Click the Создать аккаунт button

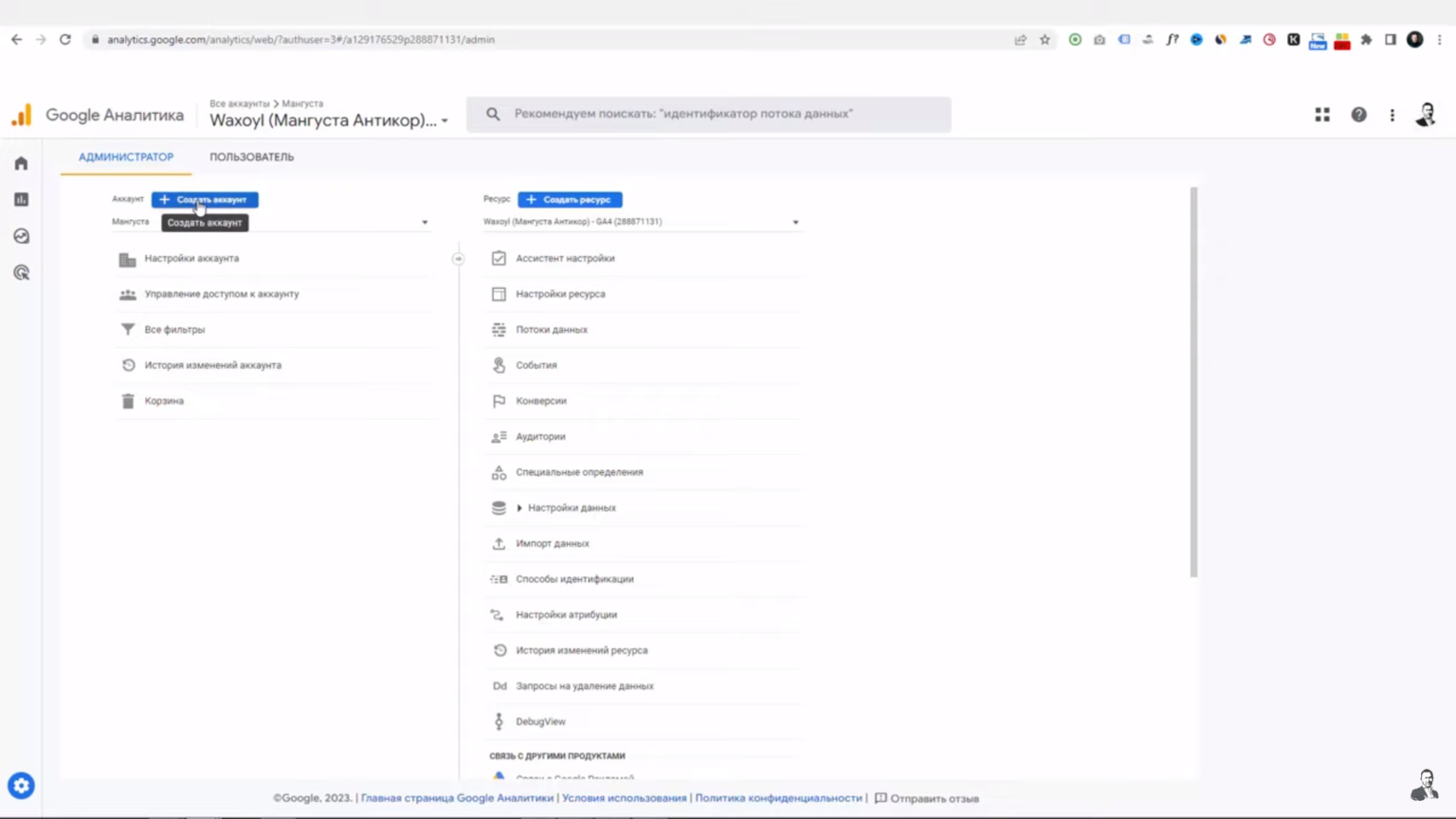tap(205, 200)
